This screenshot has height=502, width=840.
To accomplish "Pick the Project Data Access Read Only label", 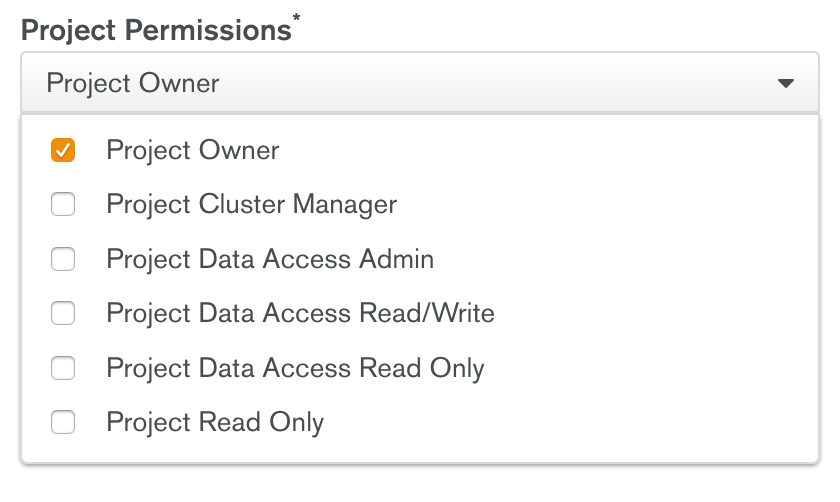I will pos(295,369).
